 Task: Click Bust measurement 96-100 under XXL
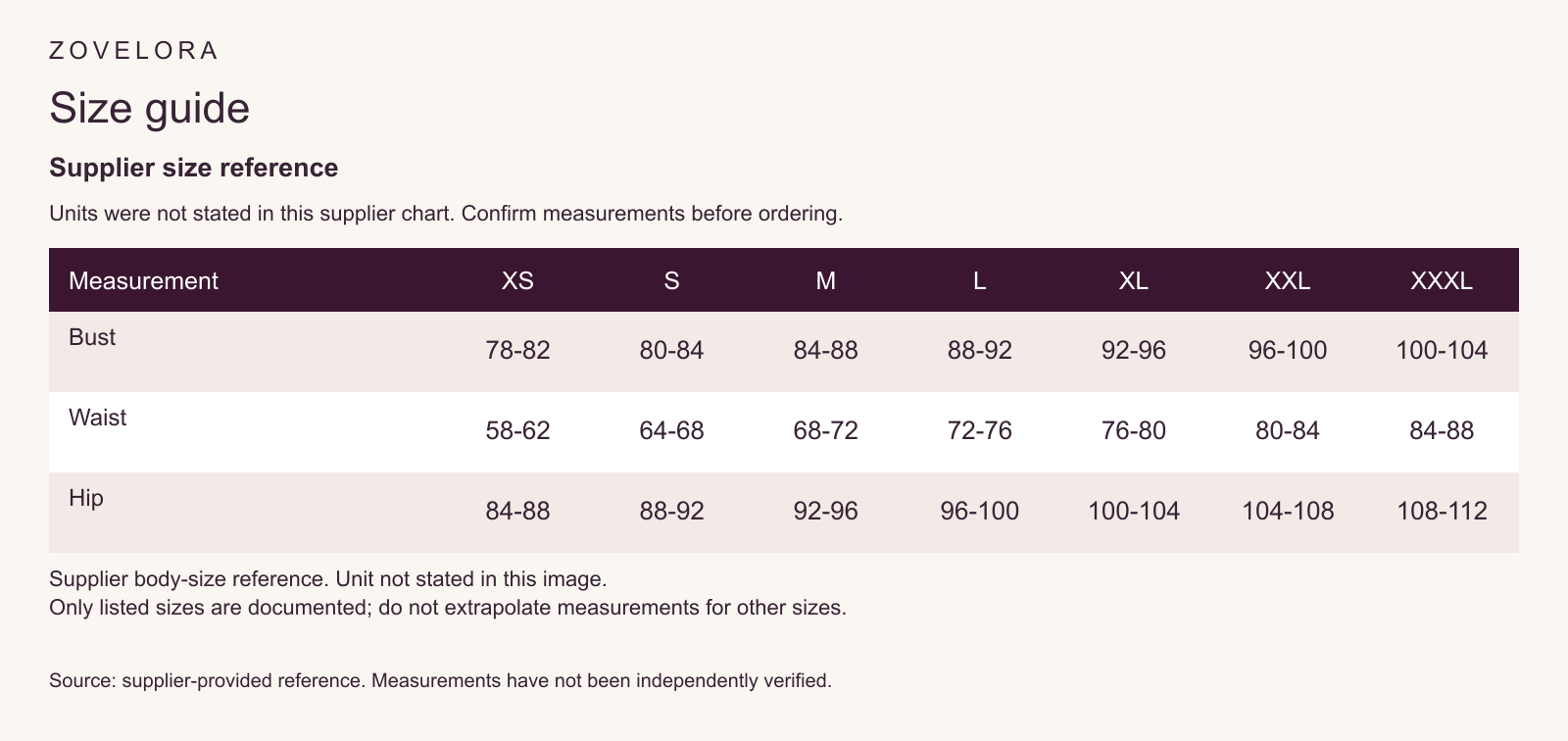click(1288, 351)
